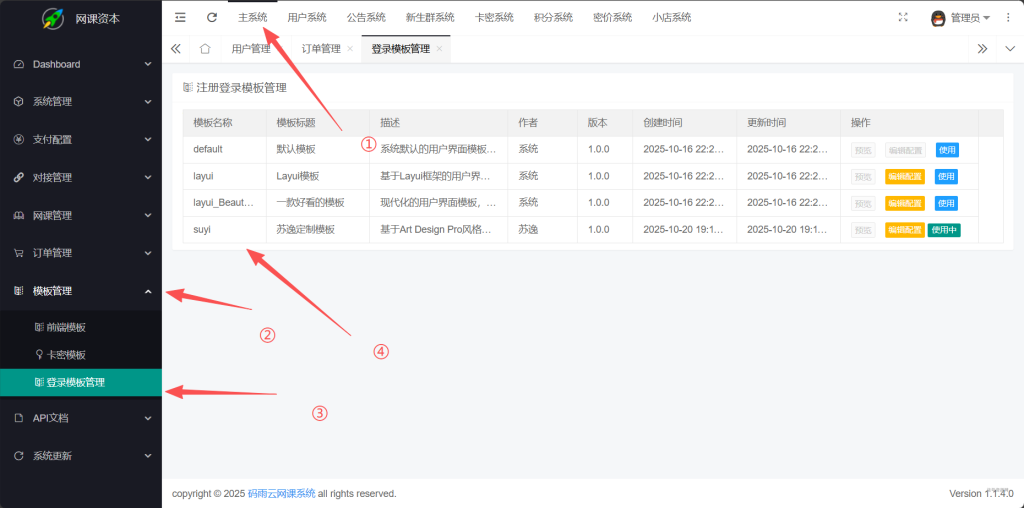Click the API文档 file icon
The width and height of the screenshot is (1024, 508).
point(18,418)
